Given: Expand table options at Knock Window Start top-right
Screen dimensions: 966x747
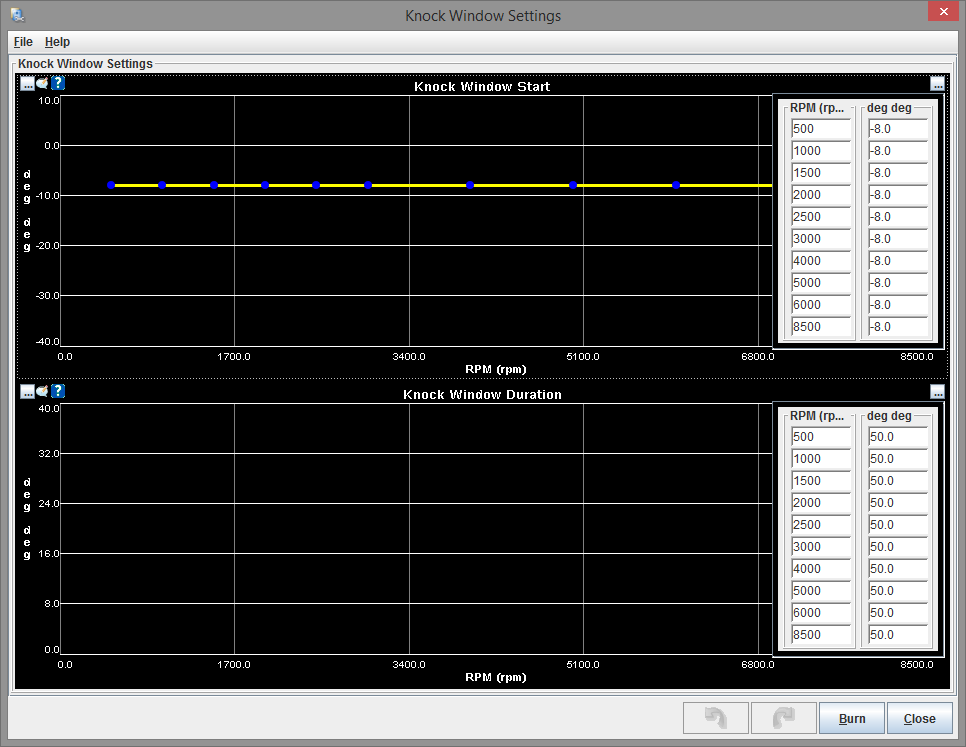Looking at the screenshot, I should click(937, 84).
